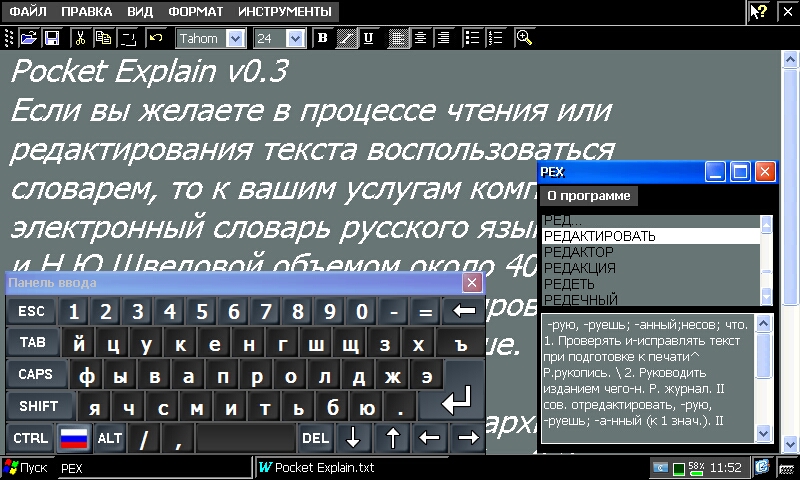Viewport: 800px width, 480px height.
Task: Select РЕДАКТИРОВАТЬ in the PEX word list
Action: pyautogui.click(x=651, y=236)
